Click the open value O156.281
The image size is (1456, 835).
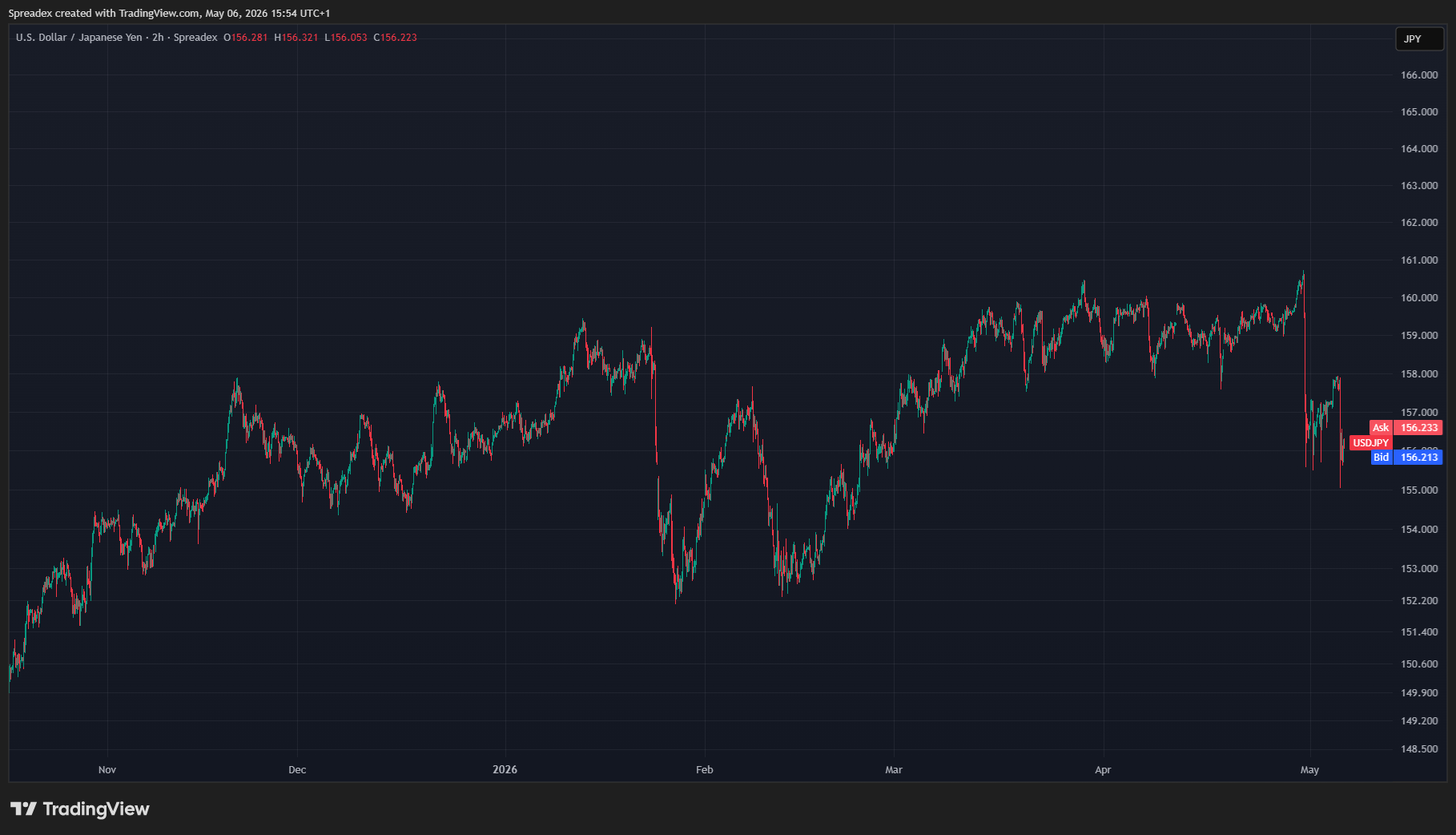pyautogui.click(x=246, y=38)
